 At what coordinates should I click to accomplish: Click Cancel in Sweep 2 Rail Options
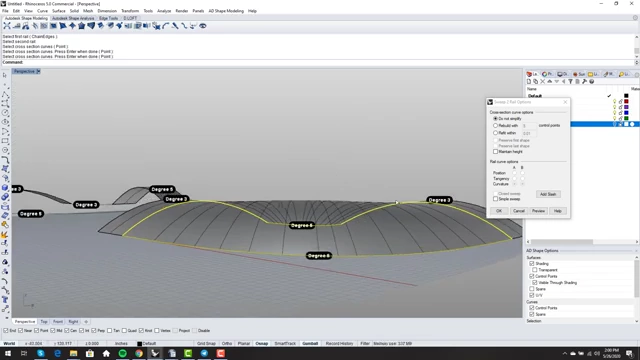pyautogui.click(x=519, y=211)
